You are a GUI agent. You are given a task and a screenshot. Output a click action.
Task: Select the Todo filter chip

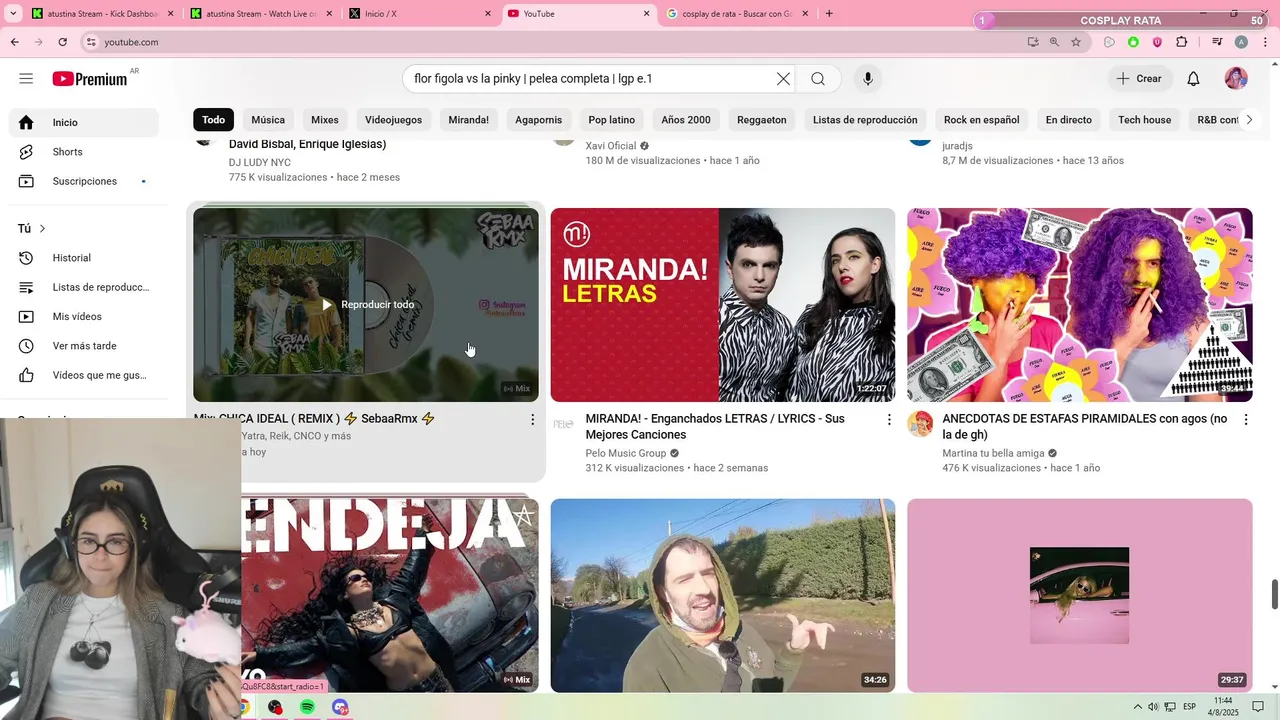tap(214, 120)
